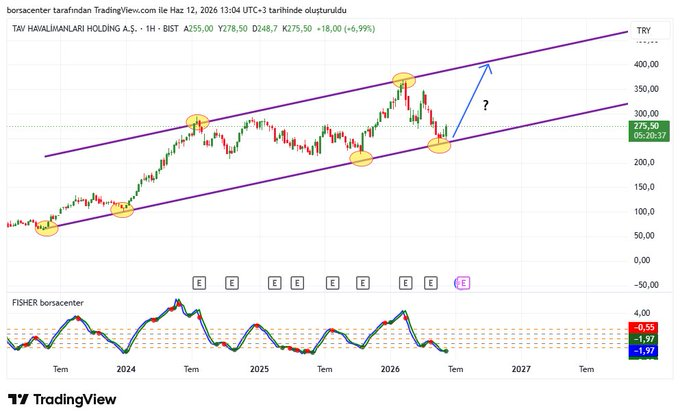
Task: Open the leftmost gray E earnings marker
Action: coord(199,283)
